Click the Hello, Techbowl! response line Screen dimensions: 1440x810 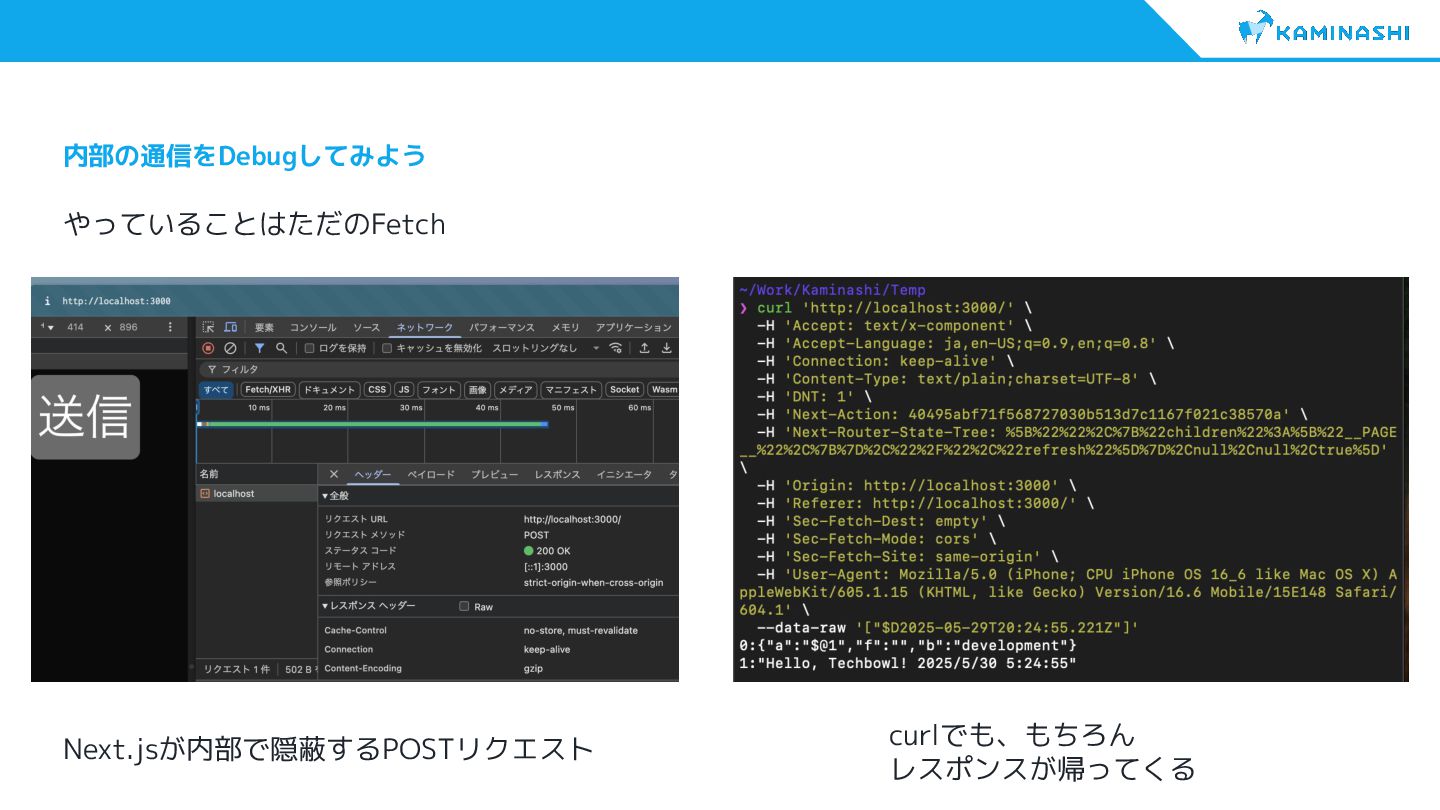[908, 663]
